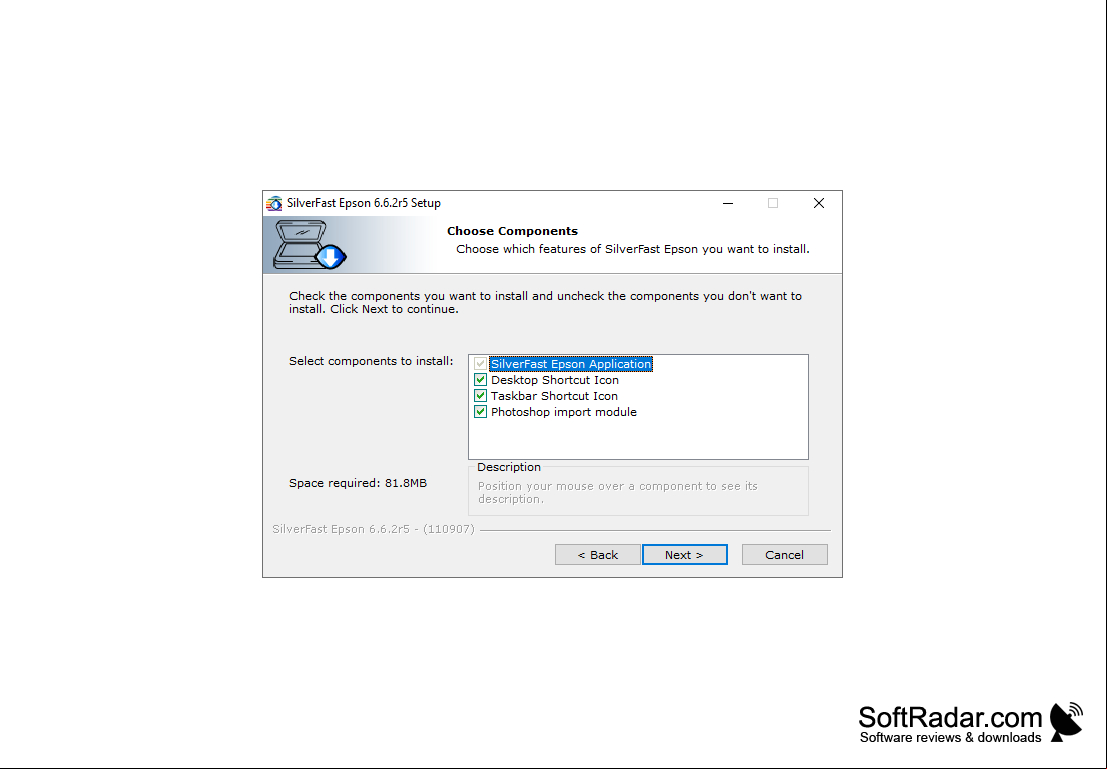Continue installation with Next >
This screenshot has height=769, width=1107.
coord(684,555)
